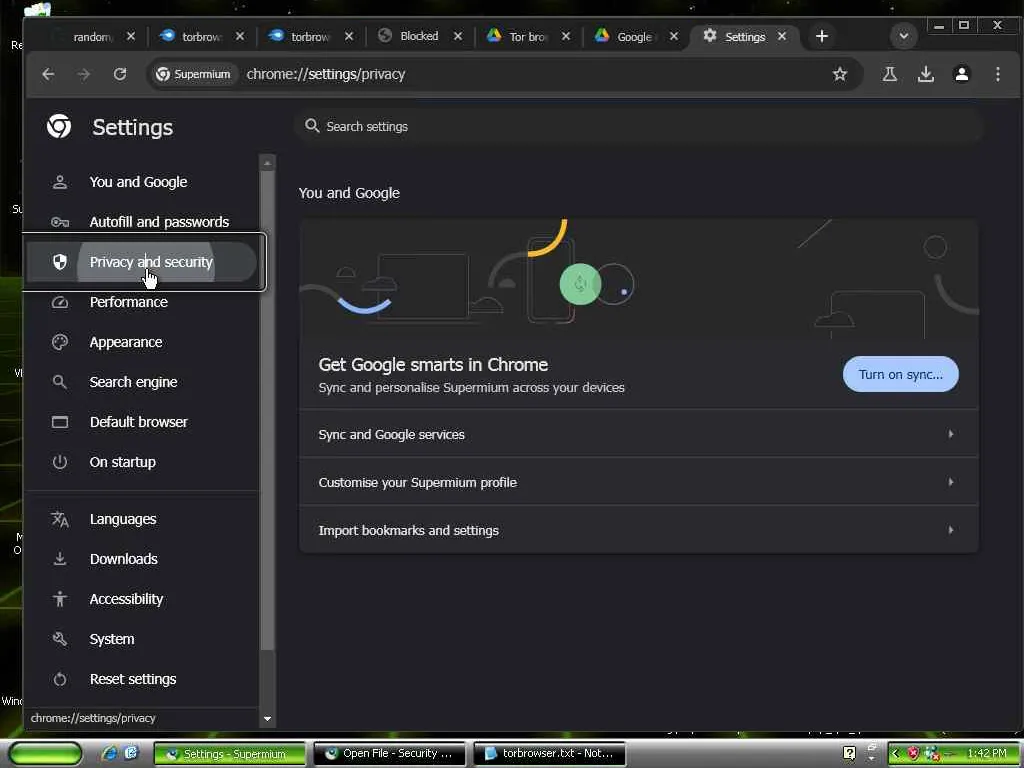This screenshot has width=1024, height=768.
Task: Open On startup settings
Action: pos(123,462)
